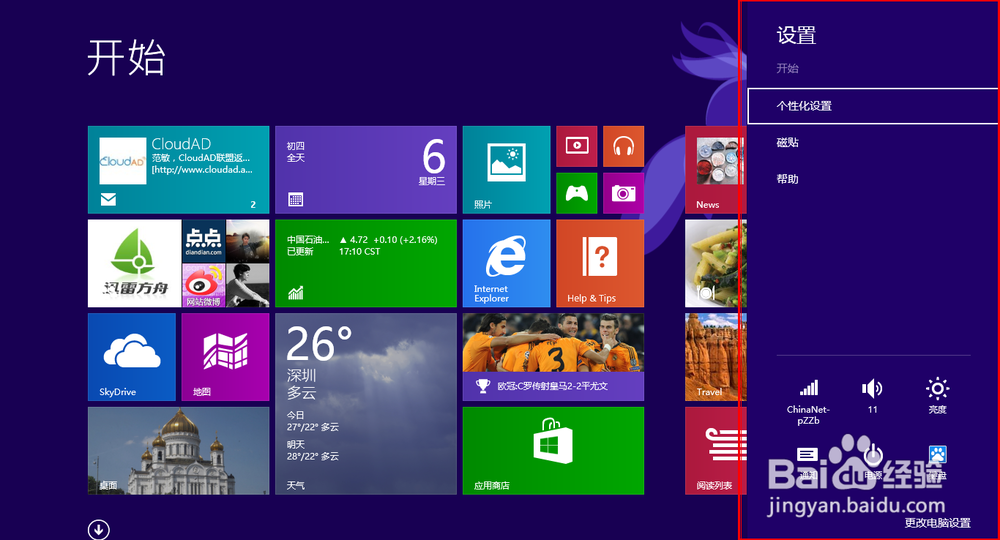Open the volume control showing 11
1000x540 pixels.
872,396
